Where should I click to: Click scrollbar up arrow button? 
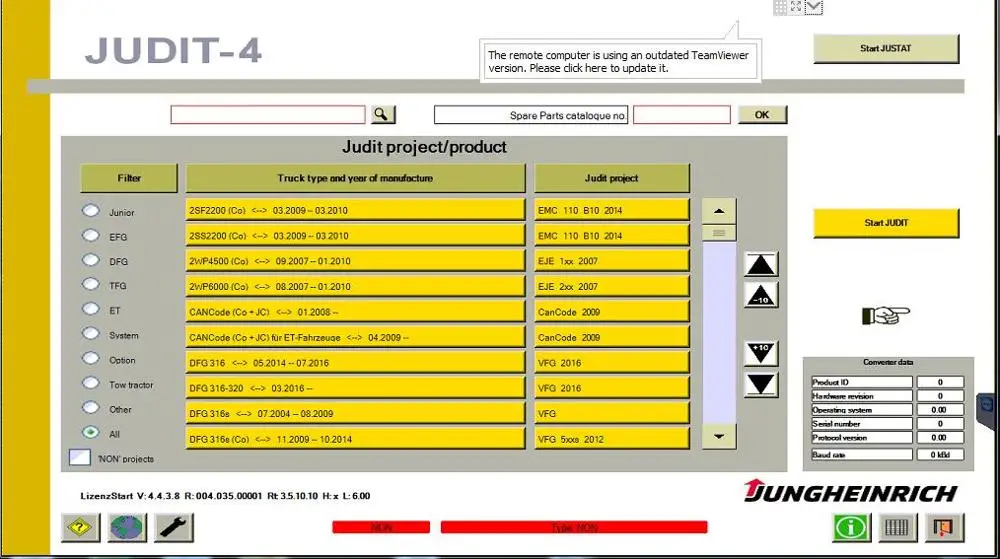coord(719,211)
